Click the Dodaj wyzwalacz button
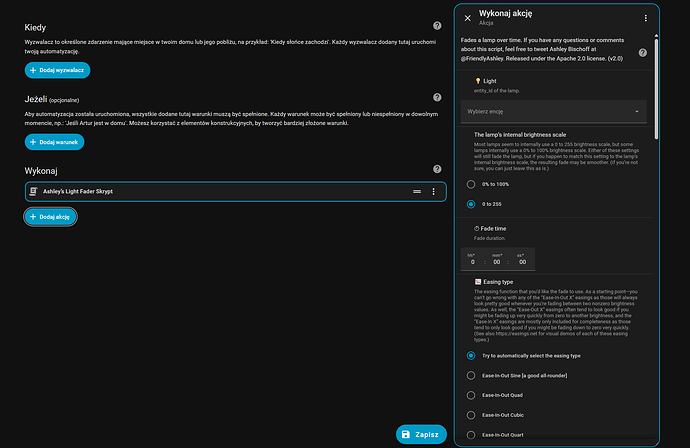This screenshot has height=448, width=690. coord(58,70)
